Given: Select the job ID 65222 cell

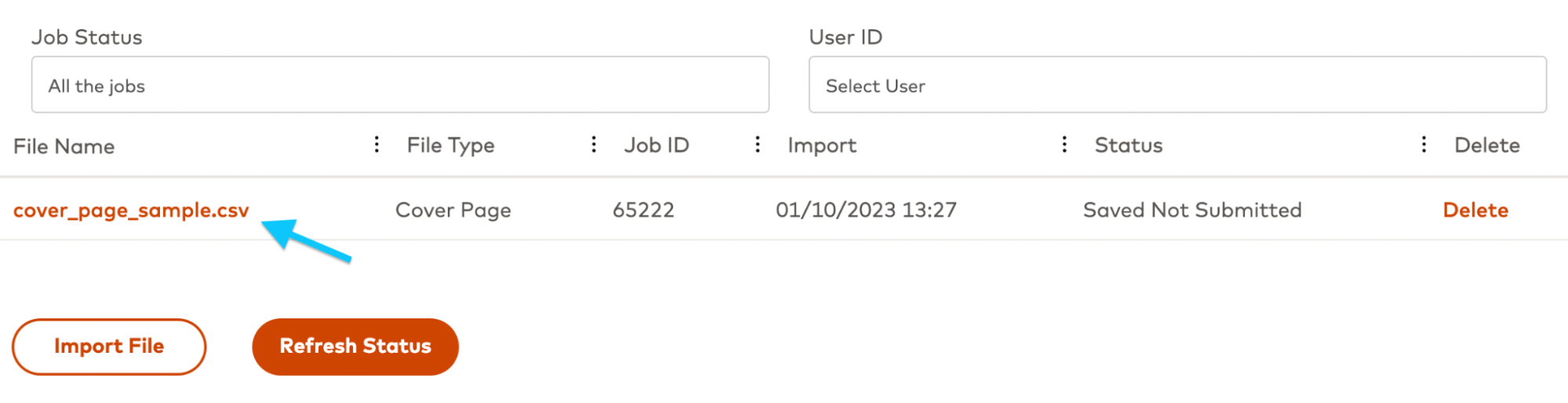Looking at the screenshot, I should 643,210.
